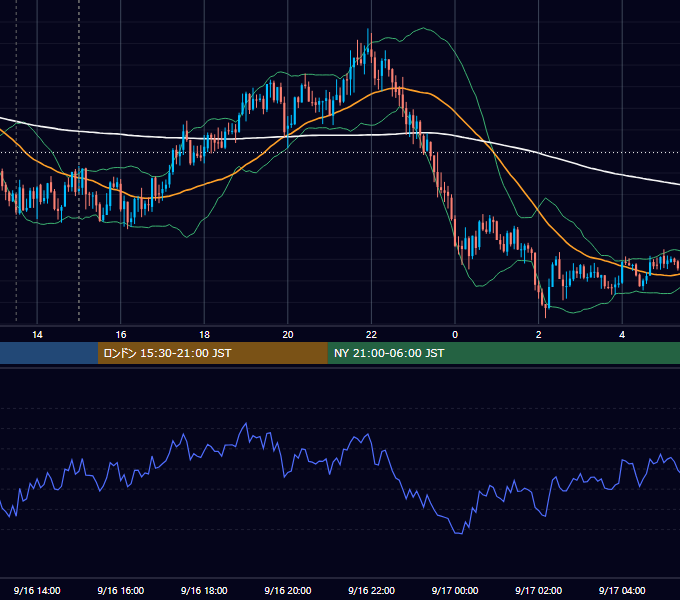
Task: Click the time axis label 14
Action: pyautogui.click(x=37, y=335)
